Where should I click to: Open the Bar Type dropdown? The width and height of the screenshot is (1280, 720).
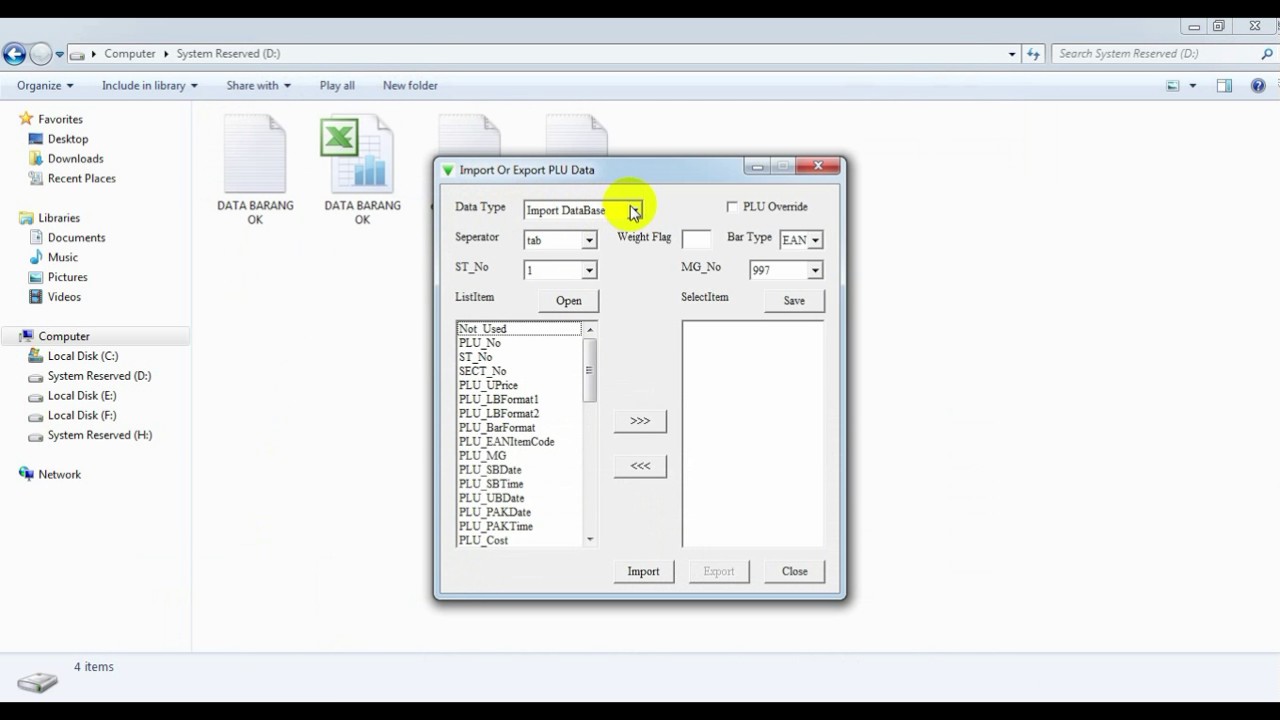tap(815, 240)
